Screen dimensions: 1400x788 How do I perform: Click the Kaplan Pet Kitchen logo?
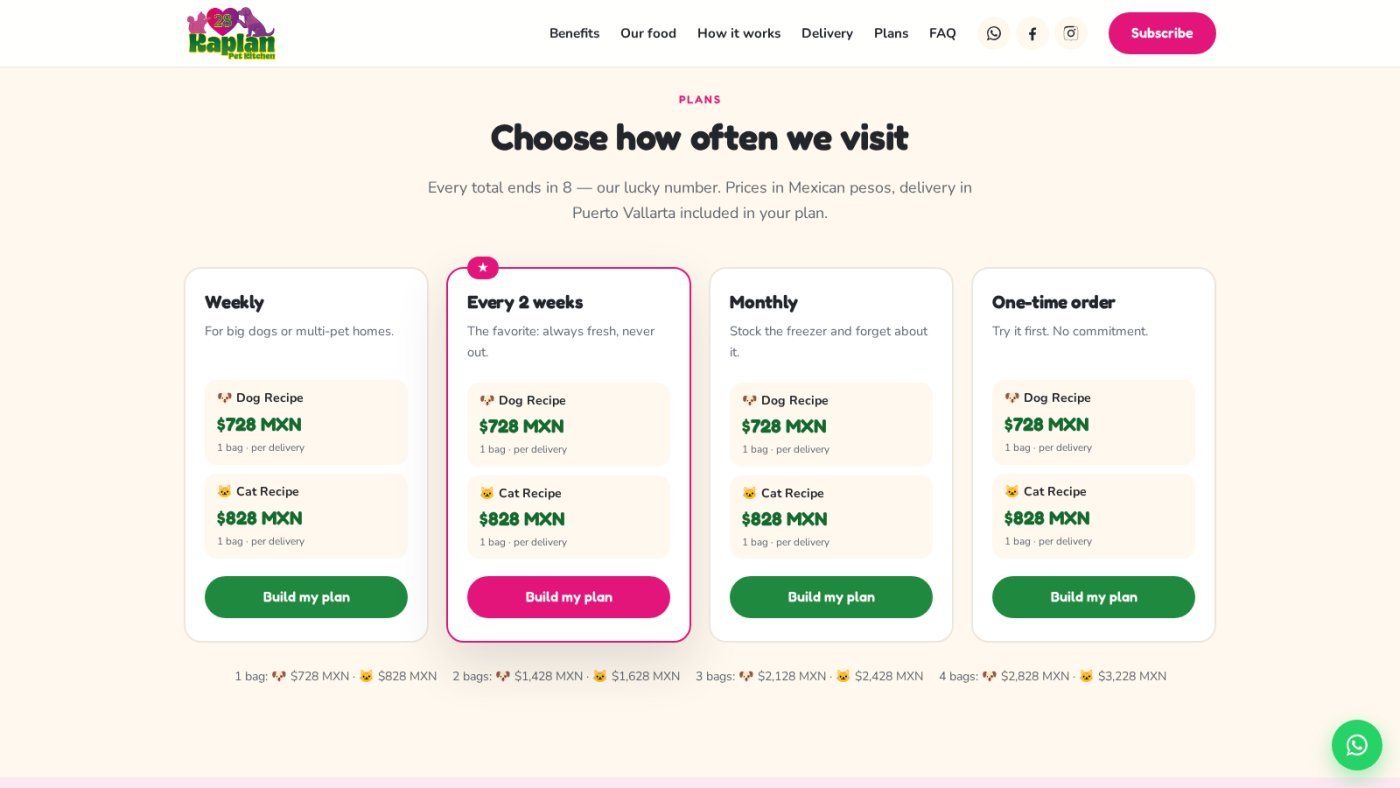(x=231, y=33)
